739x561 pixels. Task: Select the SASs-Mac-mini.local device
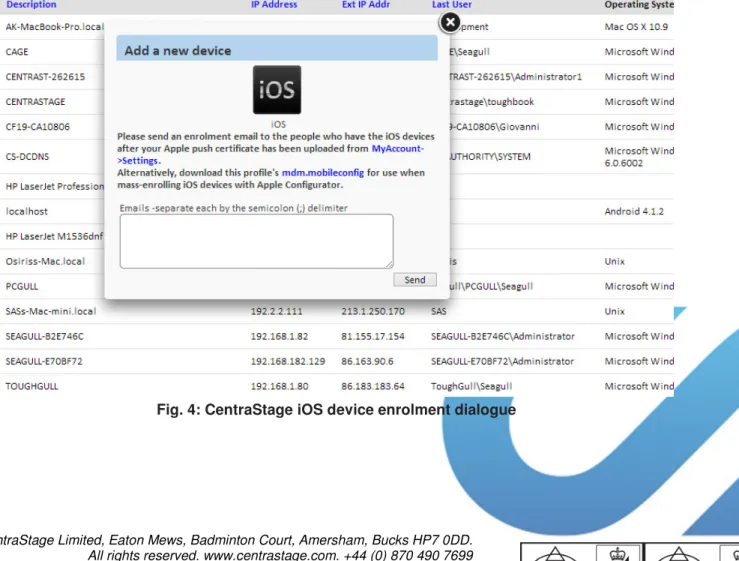[51, 311]
